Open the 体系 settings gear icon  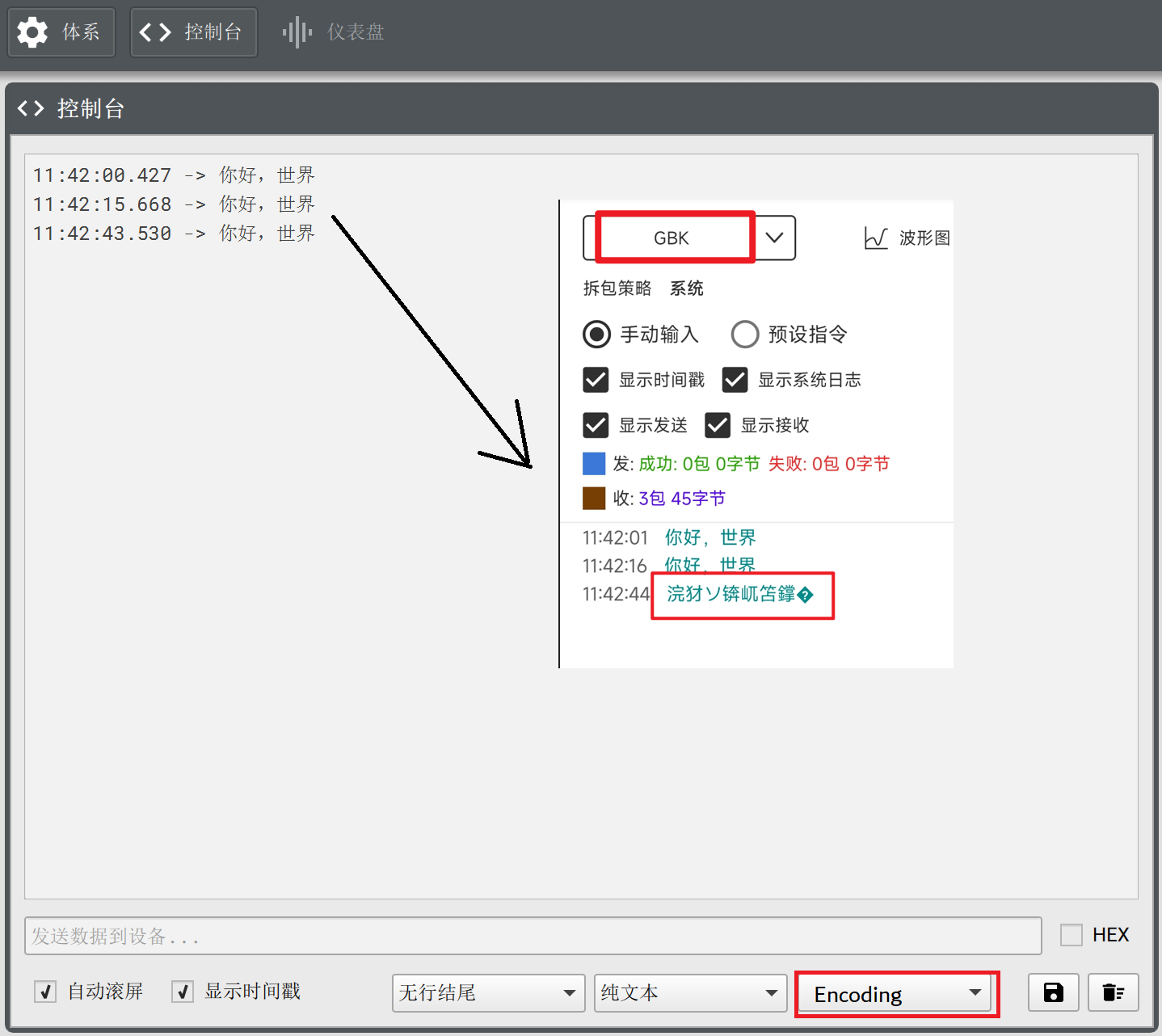[x=33, y=32]
